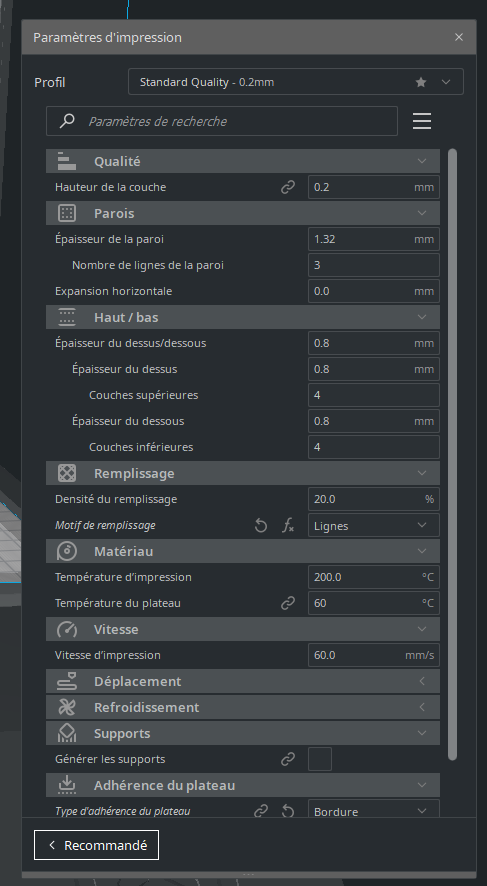This screenshot has width=487, height=886.
Task: Click link icon next to Type d'adhérence du plateau
Action: click(x=260, y=811)
